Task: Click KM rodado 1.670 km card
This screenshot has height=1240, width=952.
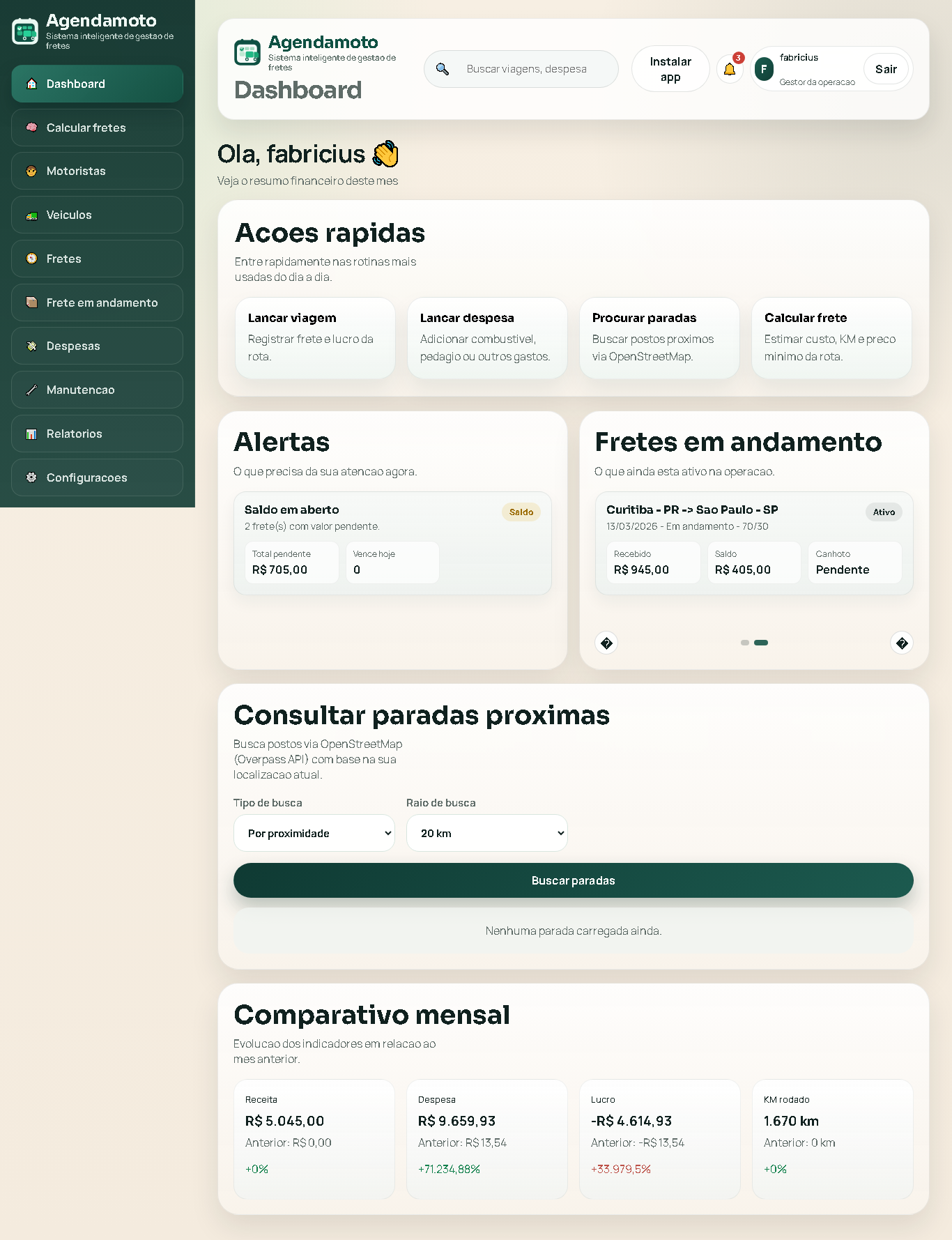Action: 833,1139
